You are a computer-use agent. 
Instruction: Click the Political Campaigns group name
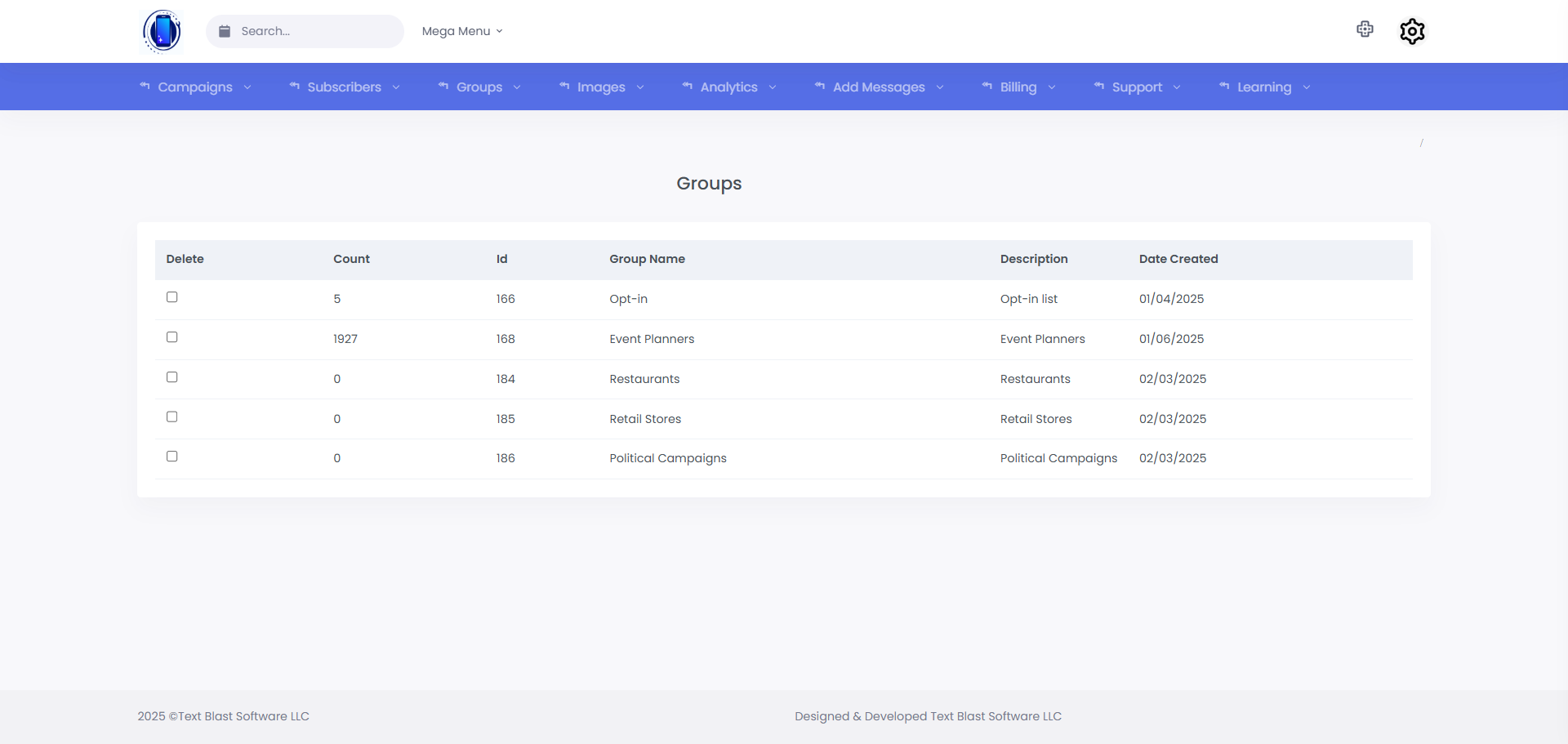[668, 458]
